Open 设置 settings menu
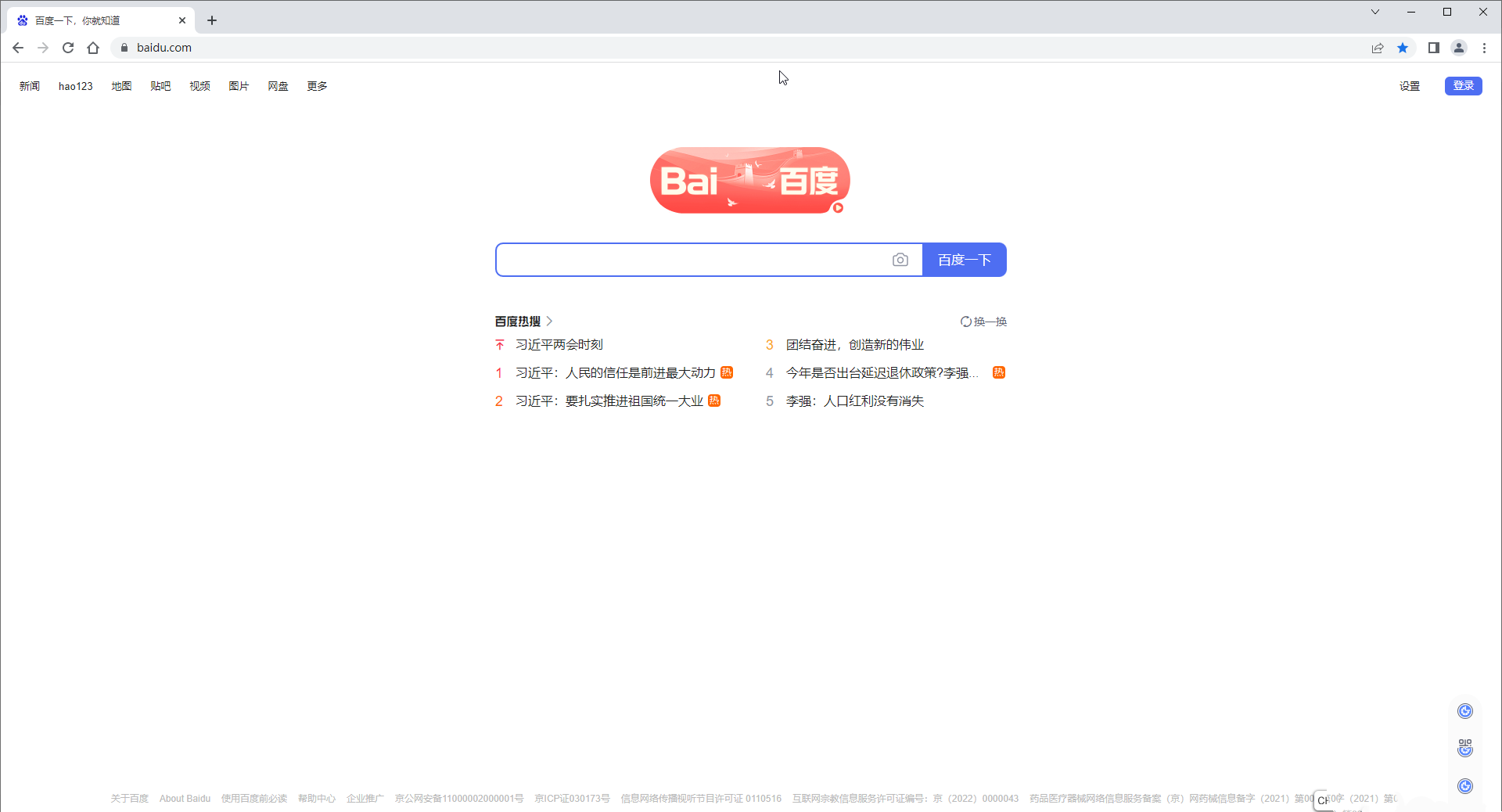 [x=1410, y=86]
